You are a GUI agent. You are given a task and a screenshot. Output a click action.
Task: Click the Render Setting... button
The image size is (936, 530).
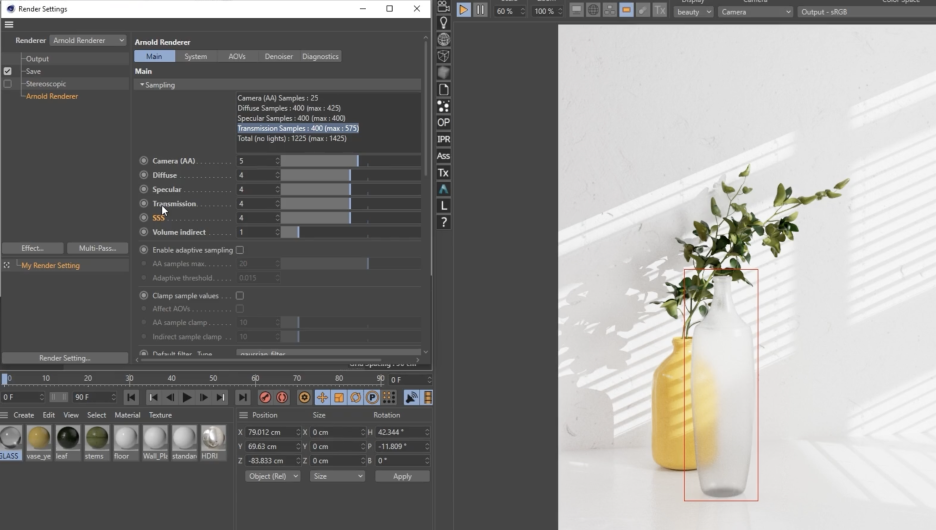click(65, 358)
